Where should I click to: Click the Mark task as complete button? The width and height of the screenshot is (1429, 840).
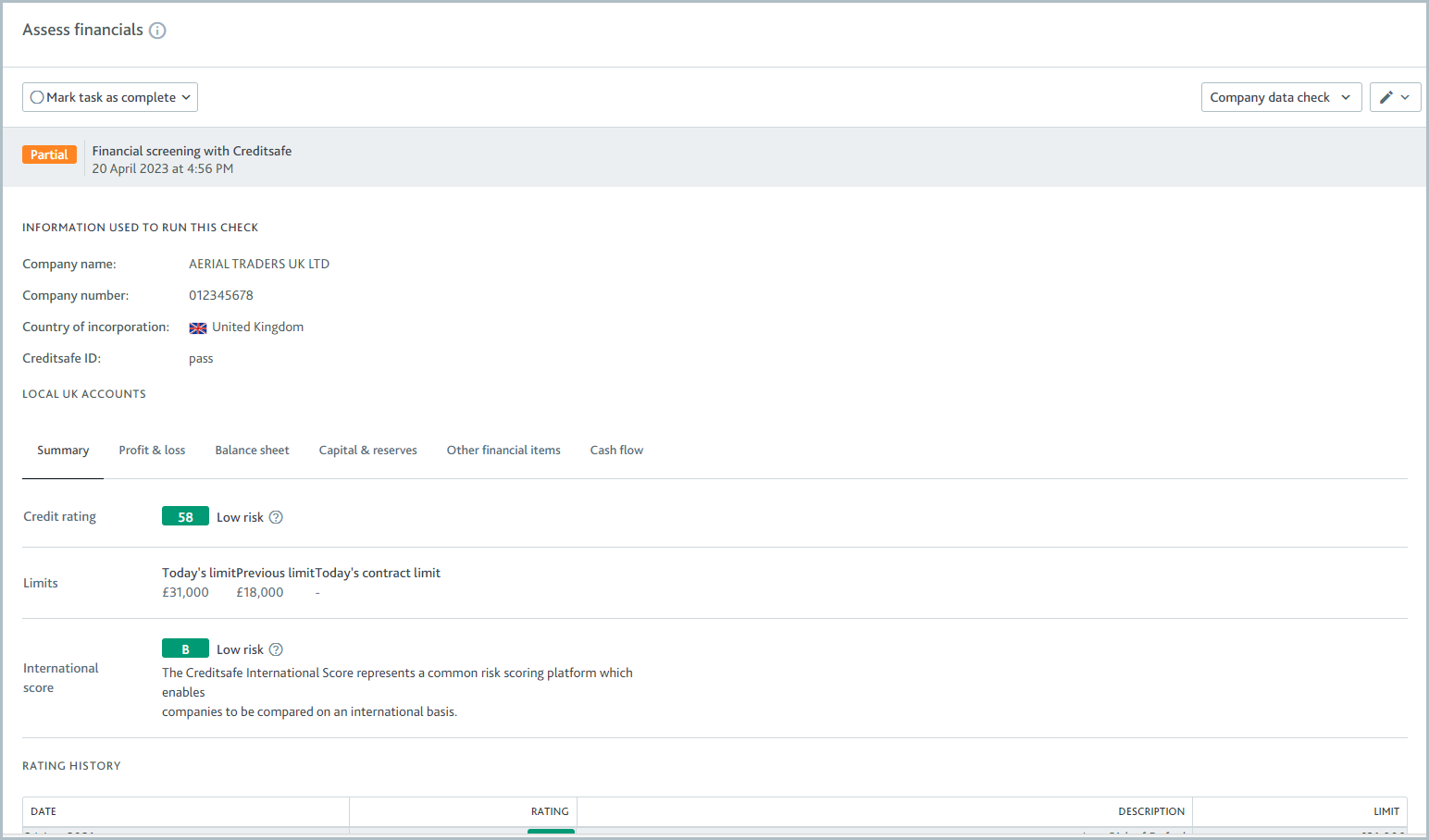tap(109, 96)
